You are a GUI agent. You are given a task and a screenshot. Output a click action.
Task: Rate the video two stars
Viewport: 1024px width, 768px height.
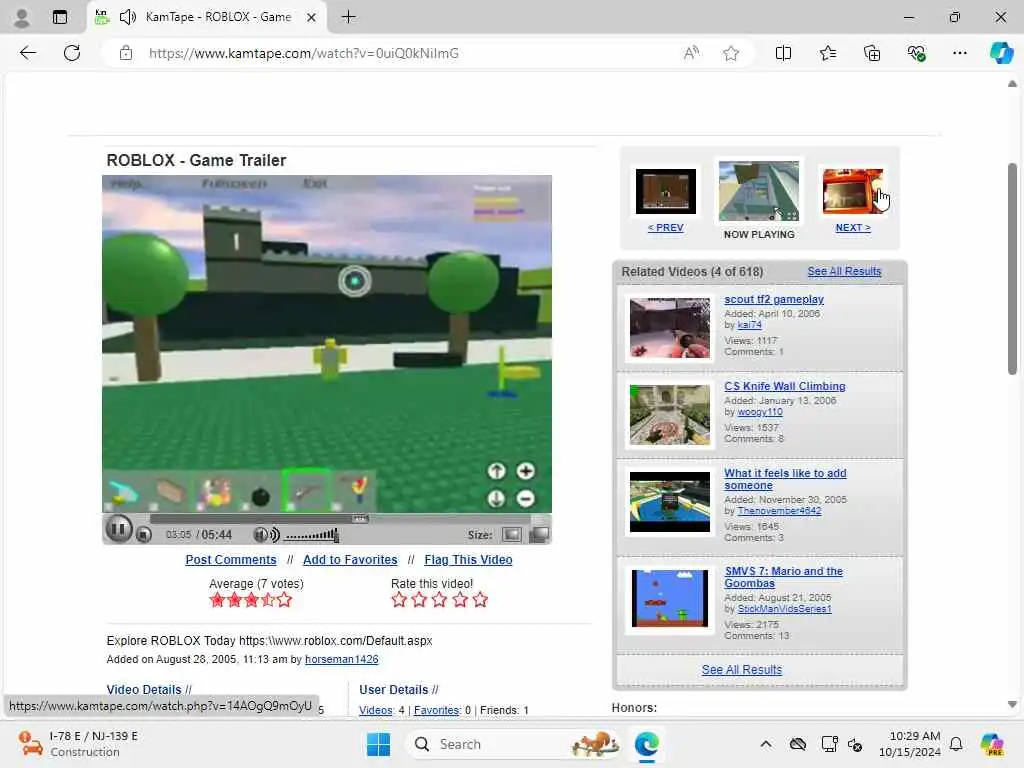[x=419, y=600]
